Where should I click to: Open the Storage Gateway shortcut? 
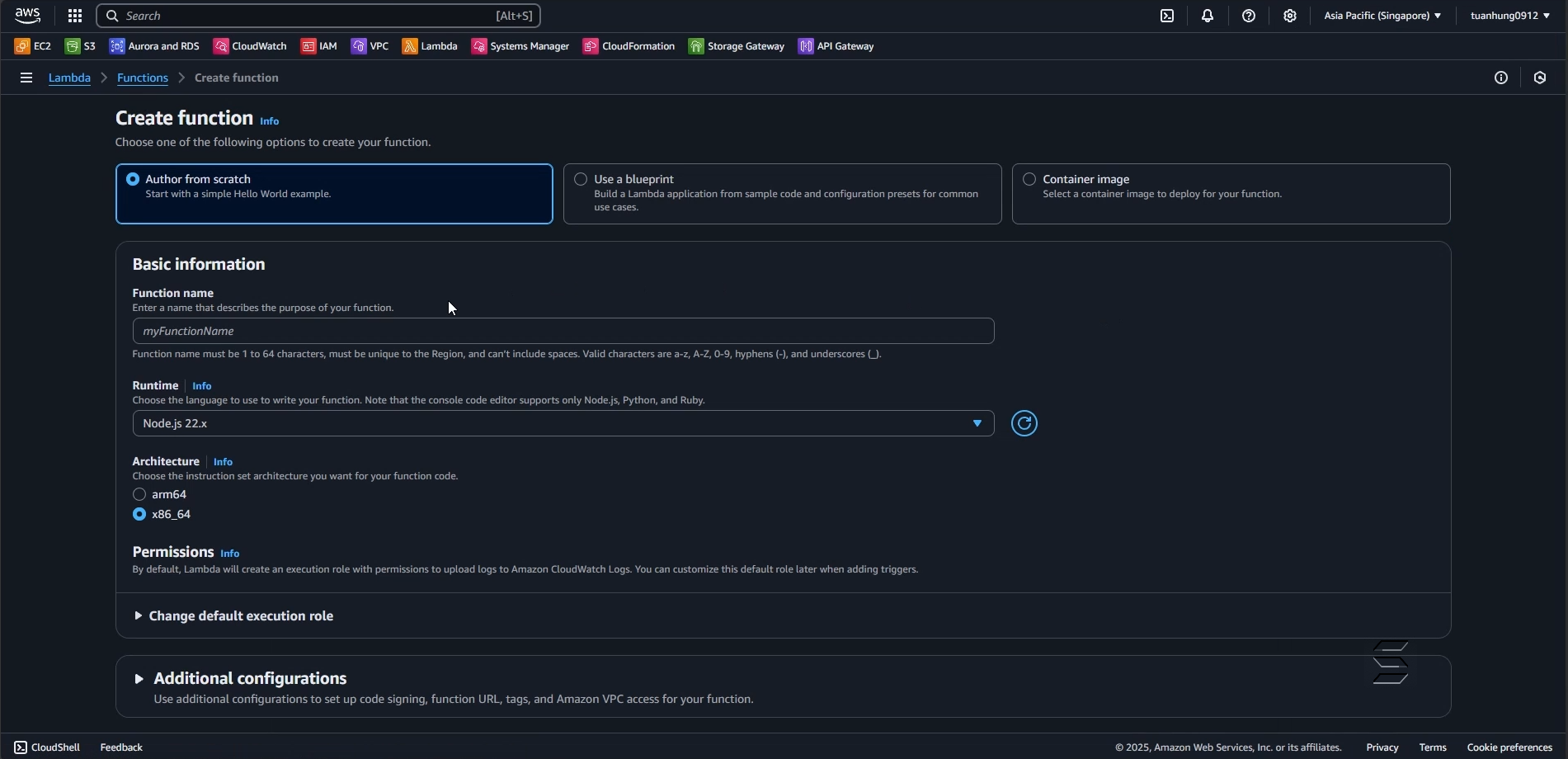pyautogui.click(x=737, y=46)
